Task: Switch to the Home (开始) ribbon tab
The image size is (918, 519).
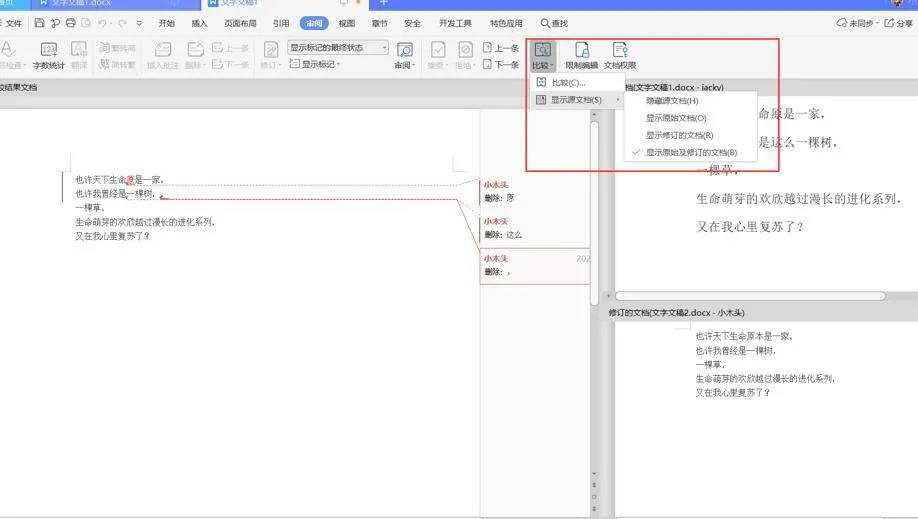Action: [166, 23]
